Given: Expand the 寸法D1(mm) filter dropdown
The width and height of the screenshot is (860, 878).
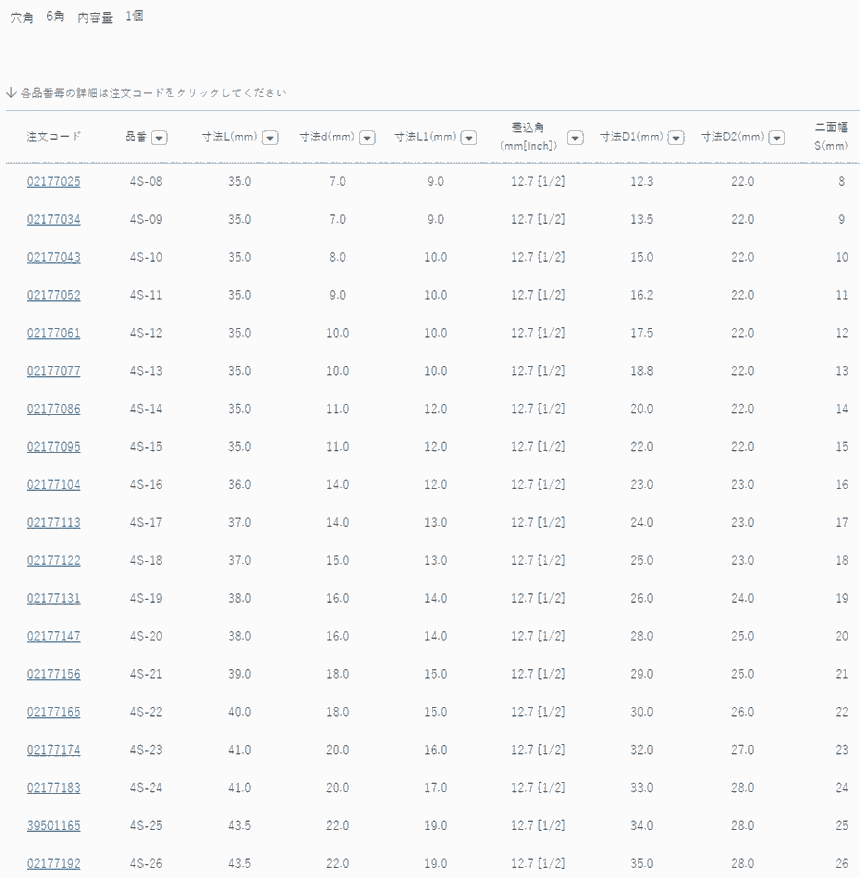Looking at the screenshot, I should pyautogui.click(x=676, y=137).
